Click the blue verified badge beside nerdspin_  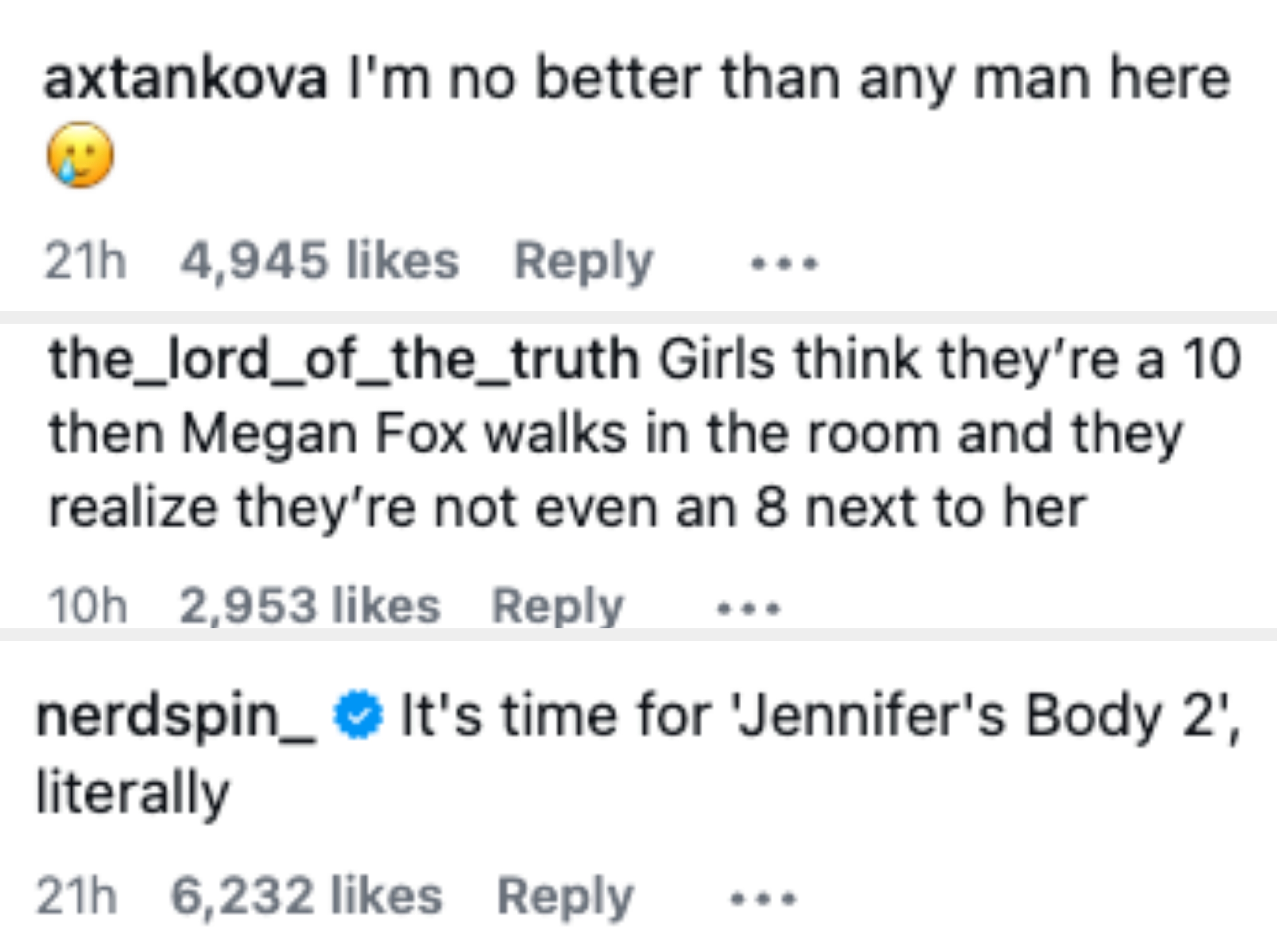tap(358, 714)
